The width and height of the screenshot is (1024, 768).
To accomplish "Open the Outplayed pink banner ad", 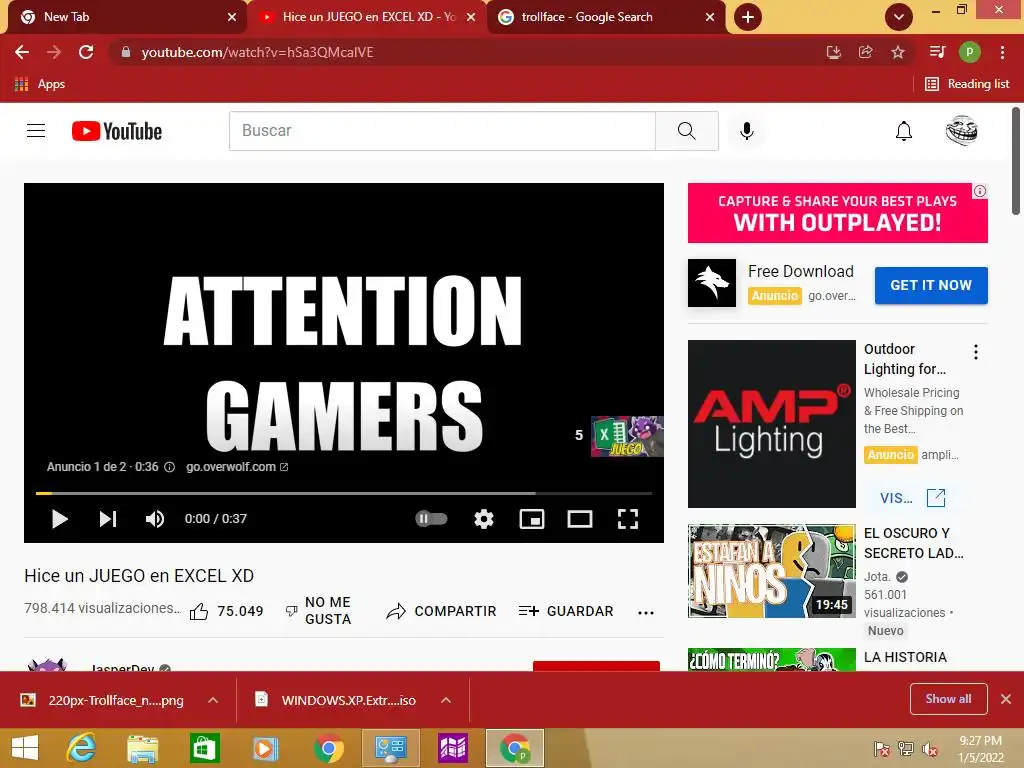I will click(837, 213).
